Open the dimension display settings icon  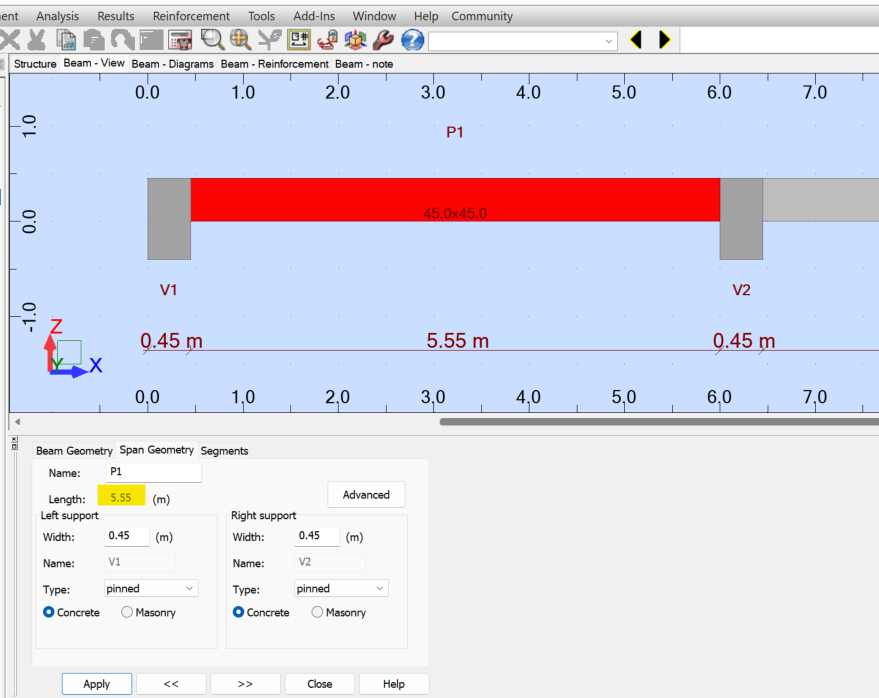click(299, 40)
